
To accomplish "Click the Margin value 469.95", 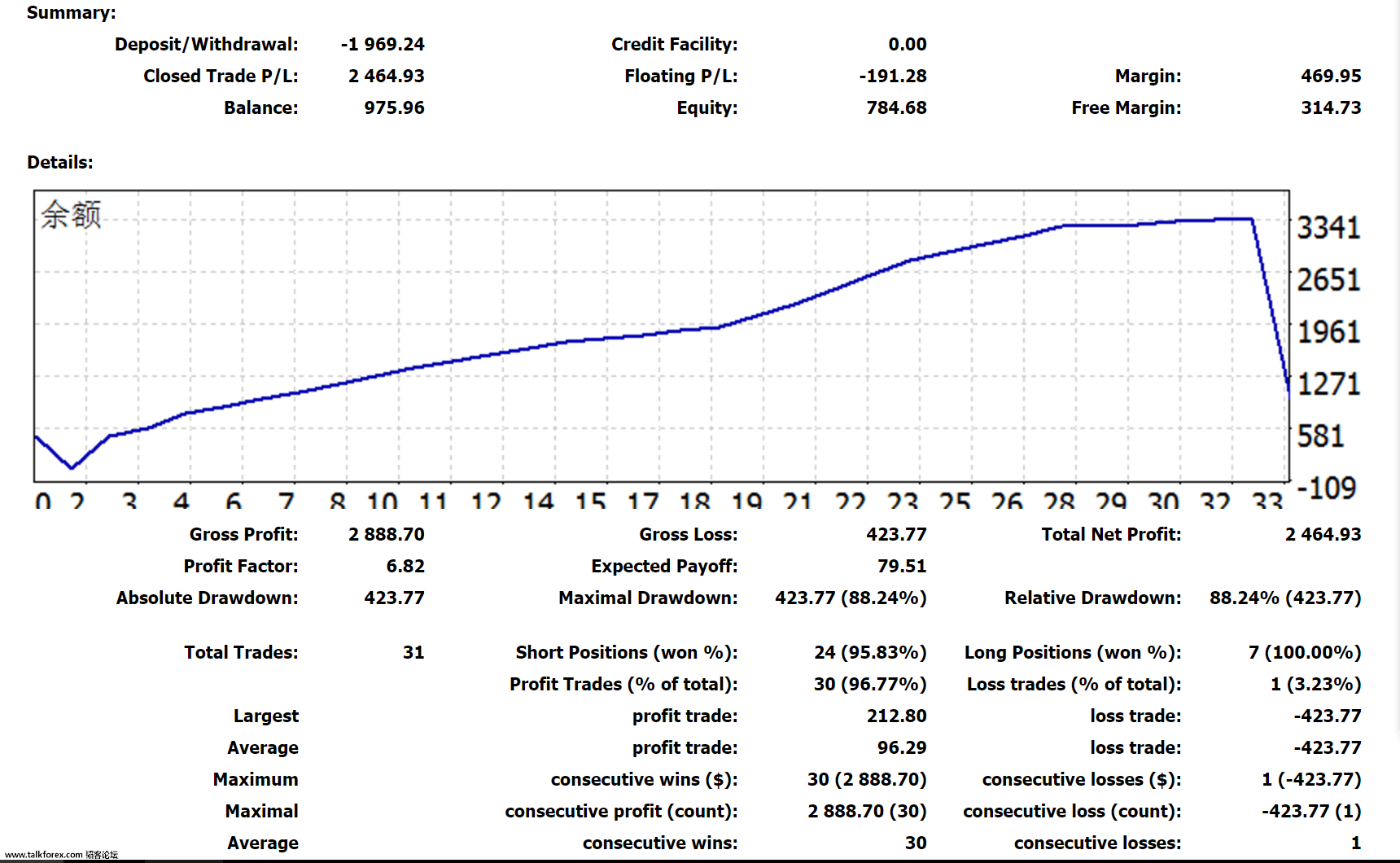I will pos(1331,76).
